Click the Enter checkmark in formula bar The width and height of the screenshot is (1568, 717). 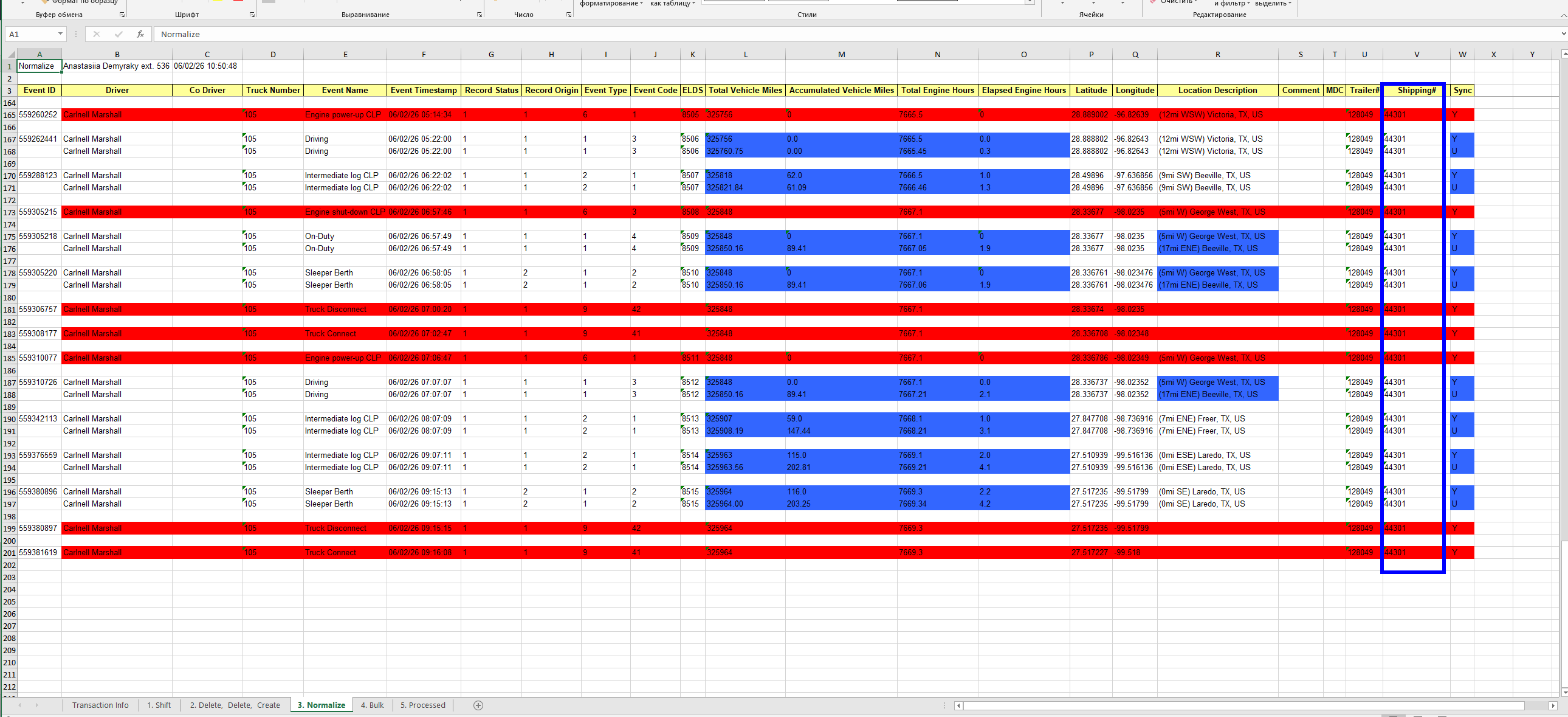118,34
